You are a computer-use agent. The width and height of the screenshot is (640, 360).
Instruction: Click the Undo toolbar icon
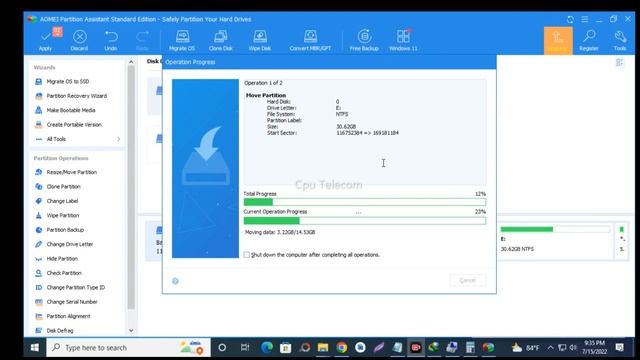(111, 40)
